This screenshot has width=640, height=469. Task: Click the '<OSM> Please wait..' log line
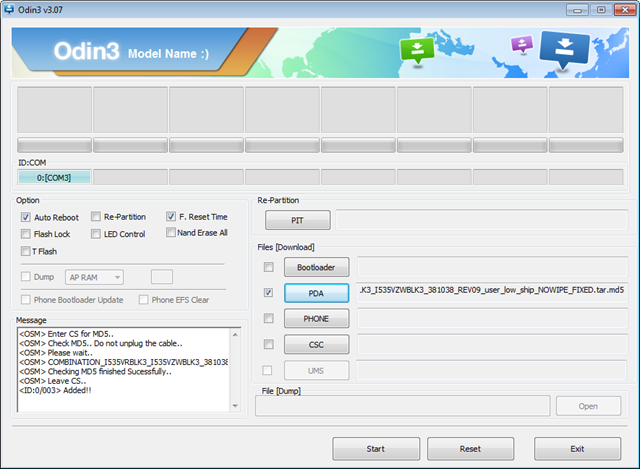(x=56, y=353)
